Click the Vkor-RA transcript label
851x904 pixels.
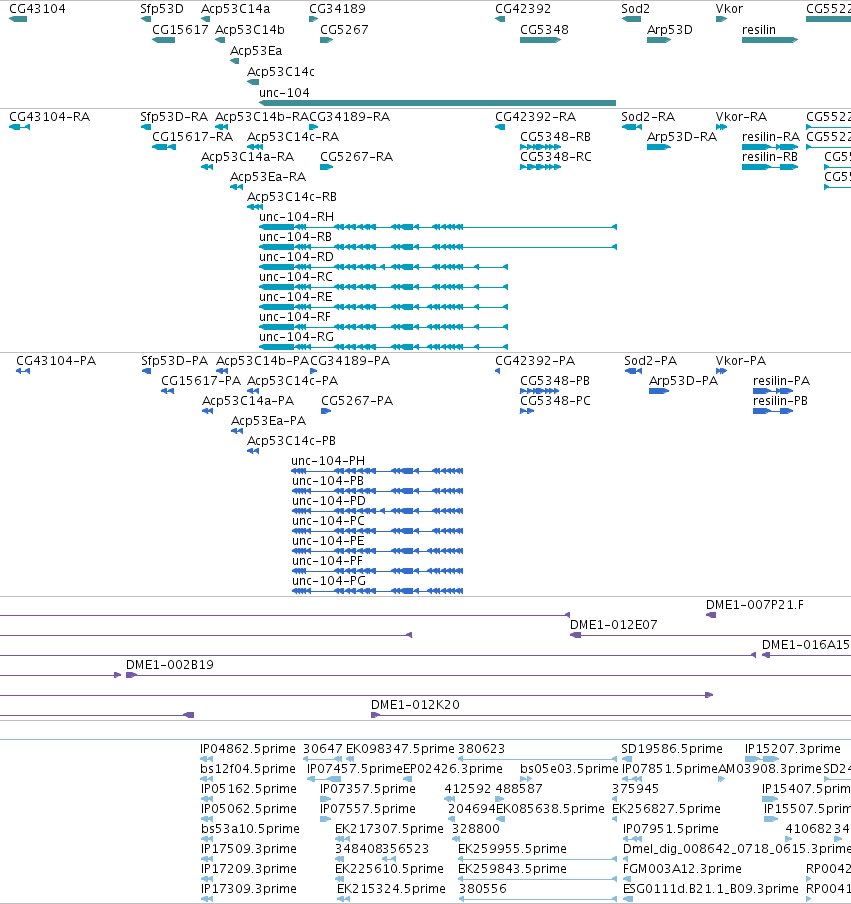click(x=741, y=116)
